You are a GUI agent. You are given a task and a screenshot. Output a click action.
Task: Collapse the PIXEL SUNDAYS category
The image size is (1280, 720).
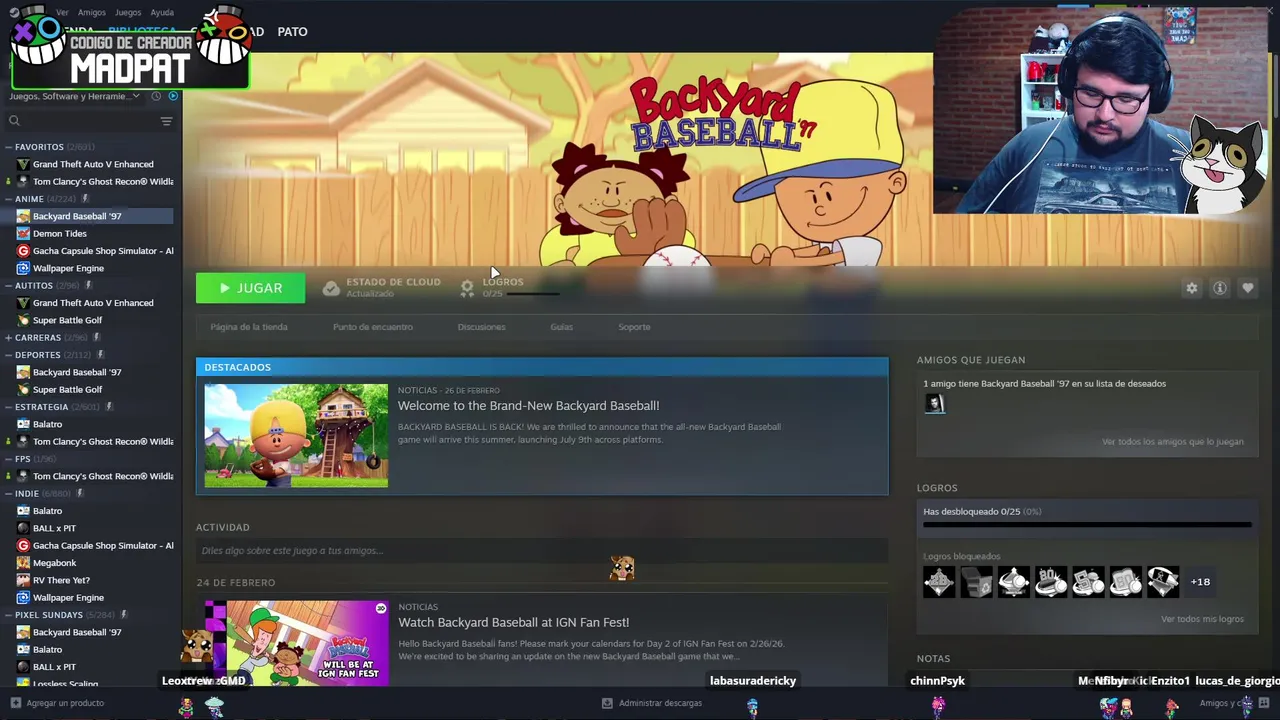(9, 615)
